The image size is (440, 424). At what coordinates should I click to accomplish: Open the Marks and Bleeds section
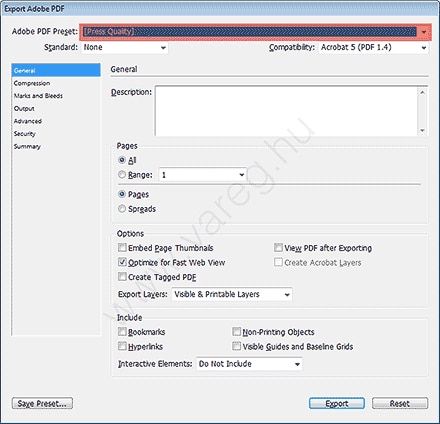38,96
